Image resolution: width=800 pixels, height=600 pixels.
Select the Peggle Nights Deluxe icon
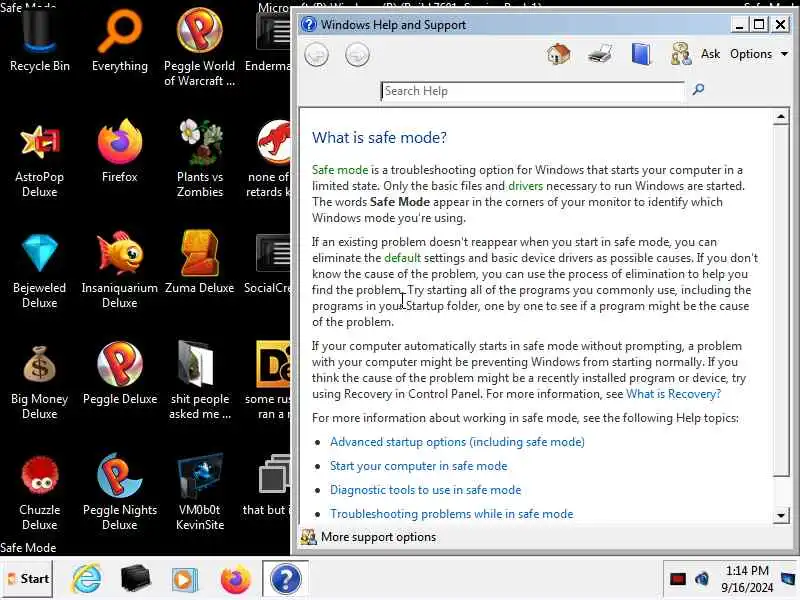[120, 492]
